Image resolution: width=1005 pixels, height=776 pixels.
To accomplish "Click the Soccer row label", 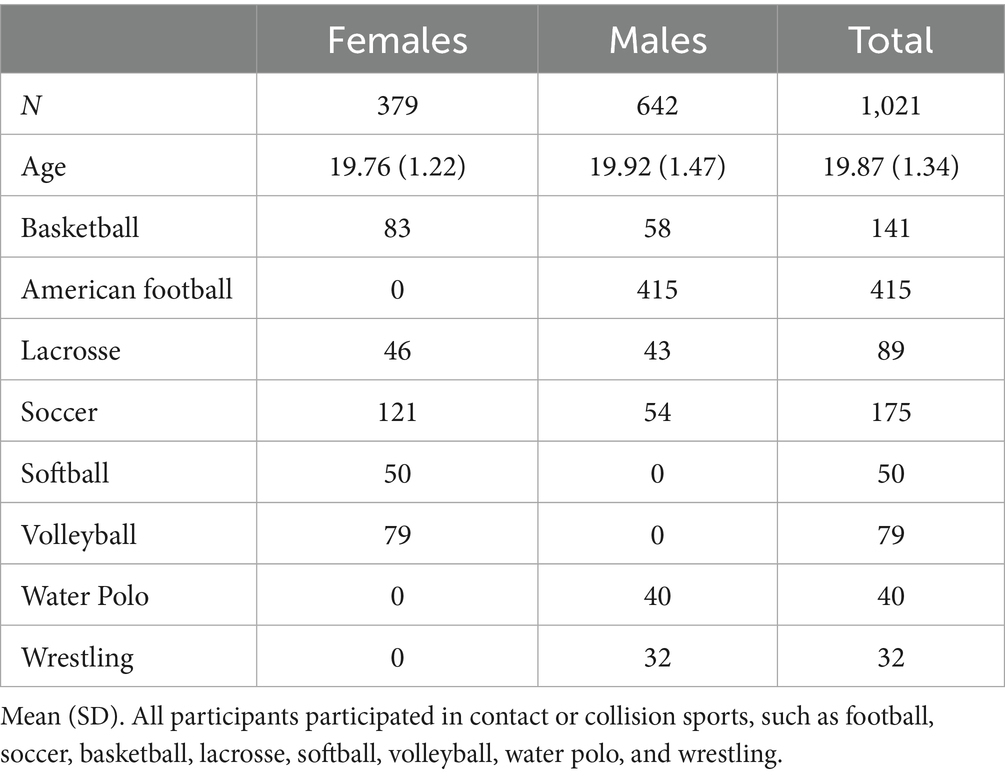I will [x=59, y=411].
